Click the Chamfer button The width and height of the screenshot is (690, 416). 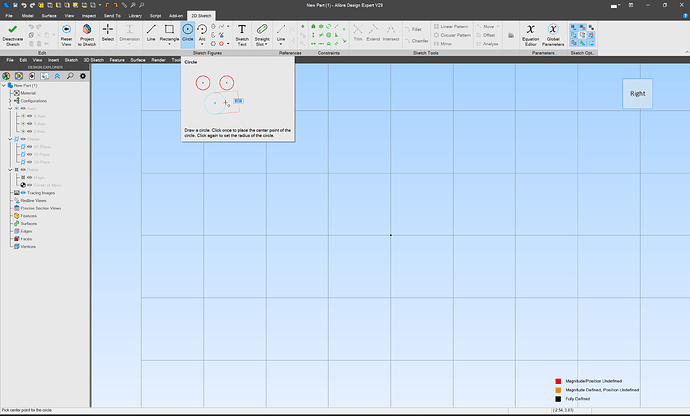[416, 40]
